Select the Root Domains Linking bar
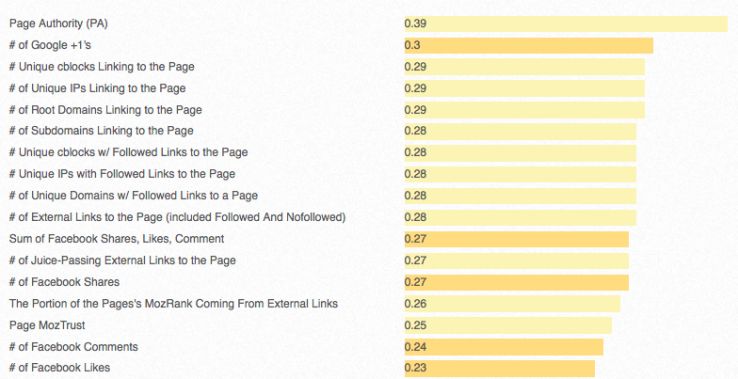 [x=524, y=110]
